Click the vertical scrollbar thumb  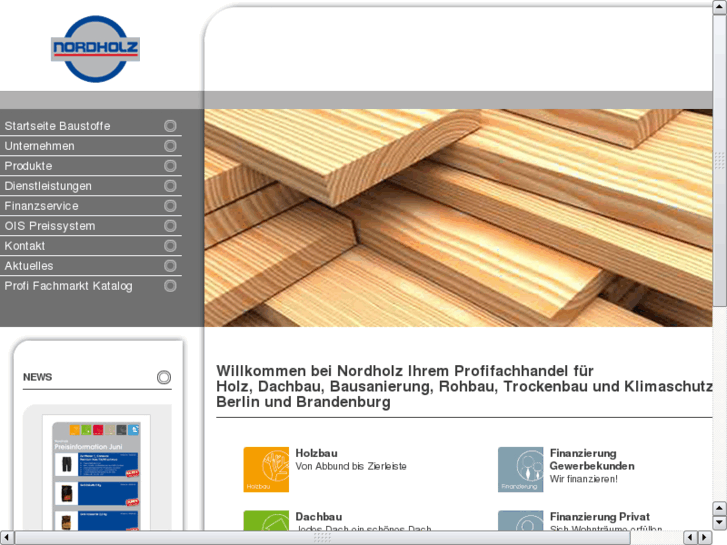[720, 160]
